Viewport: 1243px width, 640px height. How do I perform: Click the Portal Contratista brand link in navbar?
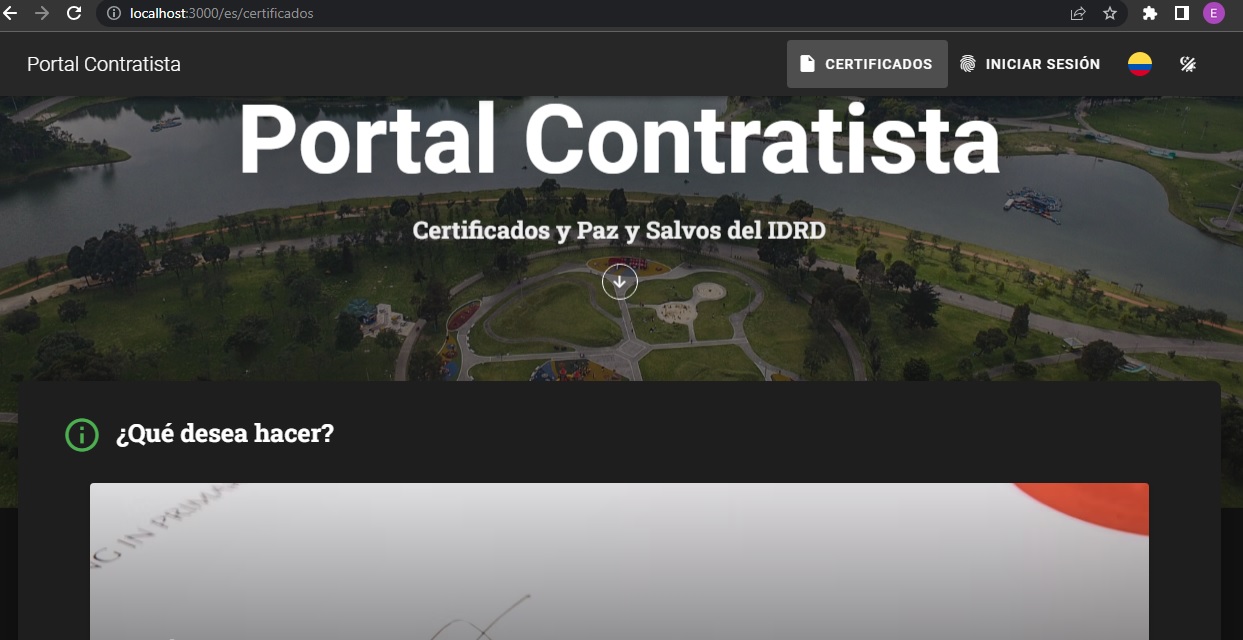(104, 64)
